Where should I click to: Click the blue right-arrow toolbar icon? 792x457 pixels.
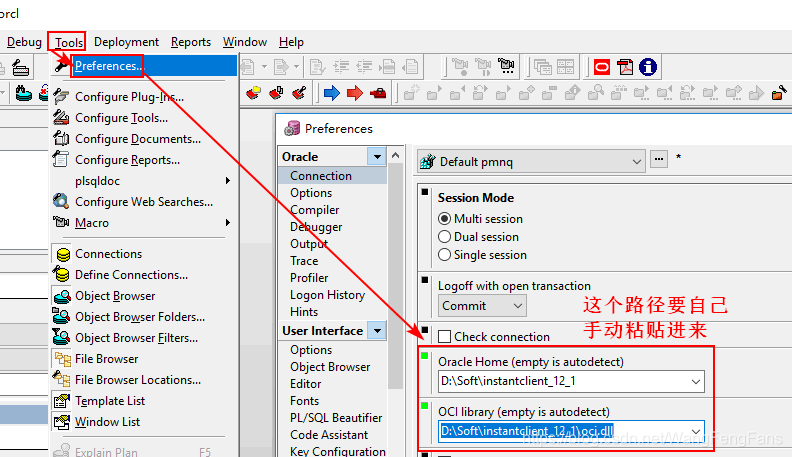[x=331, y=93]
